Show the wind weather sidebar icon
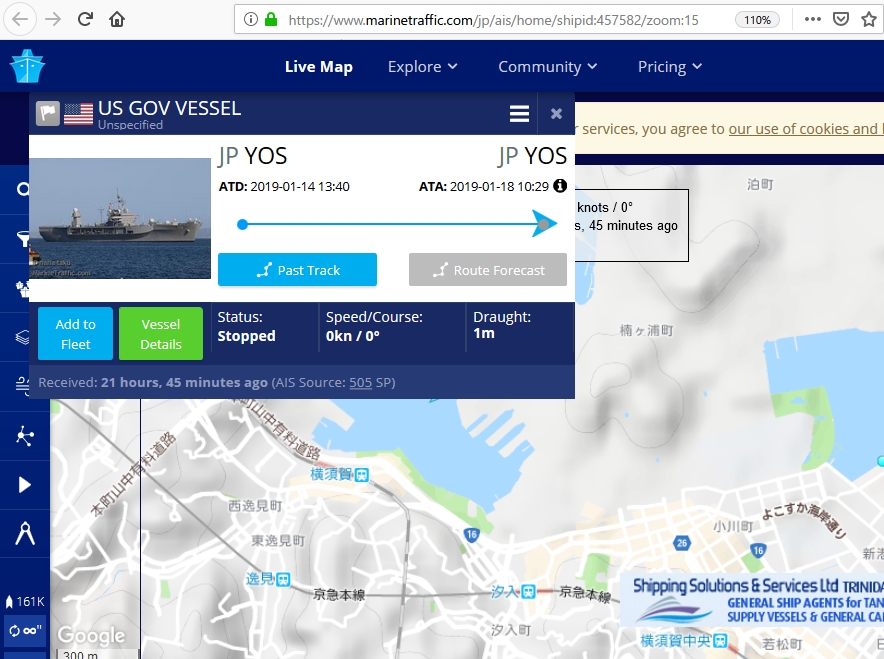Image resolution: width=884 pixels, height=659 pixels. tap(23, 386)
